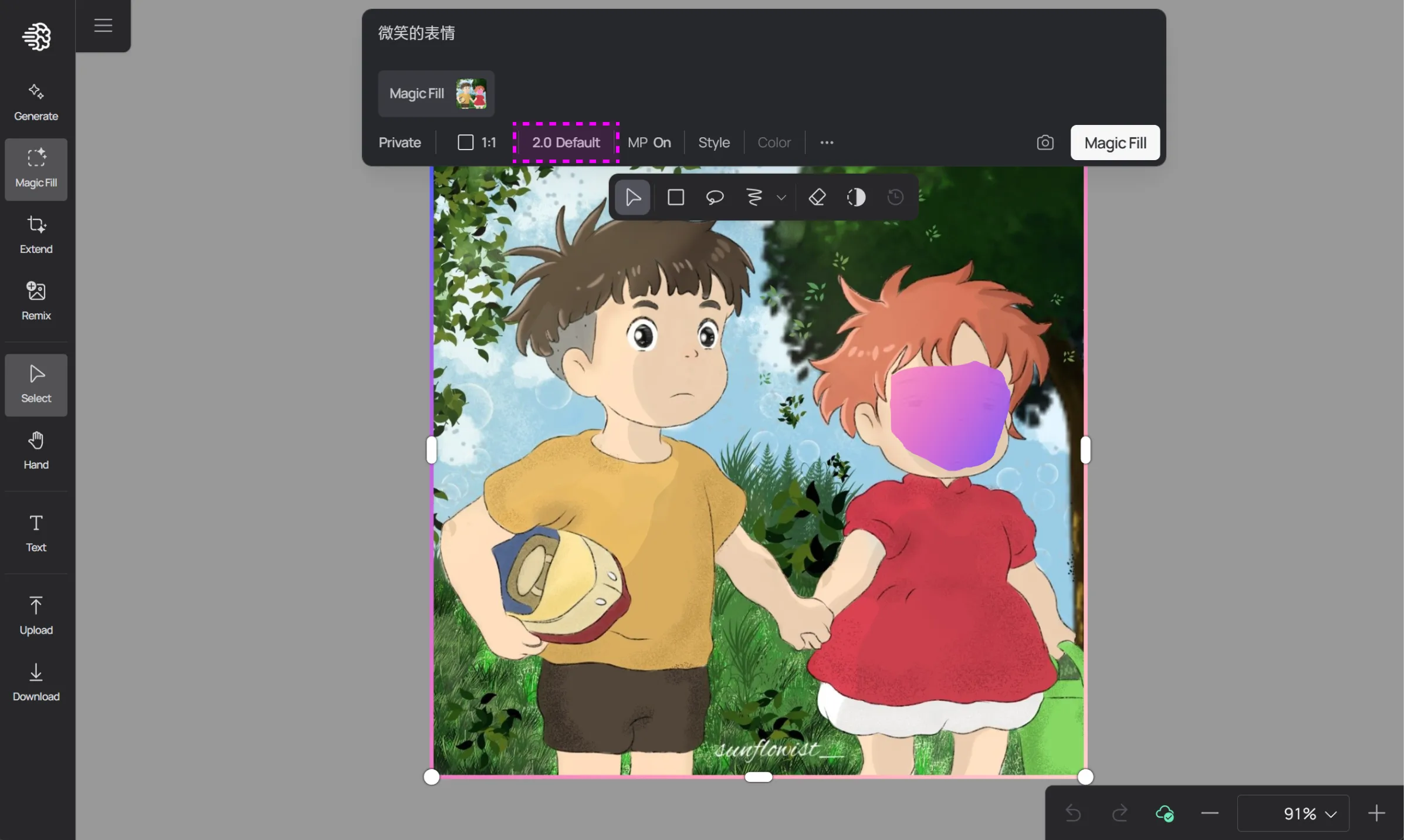Download the canvas image
Image resolution: width=1408 pixels, height=840 pixels.
pos(36,682)
